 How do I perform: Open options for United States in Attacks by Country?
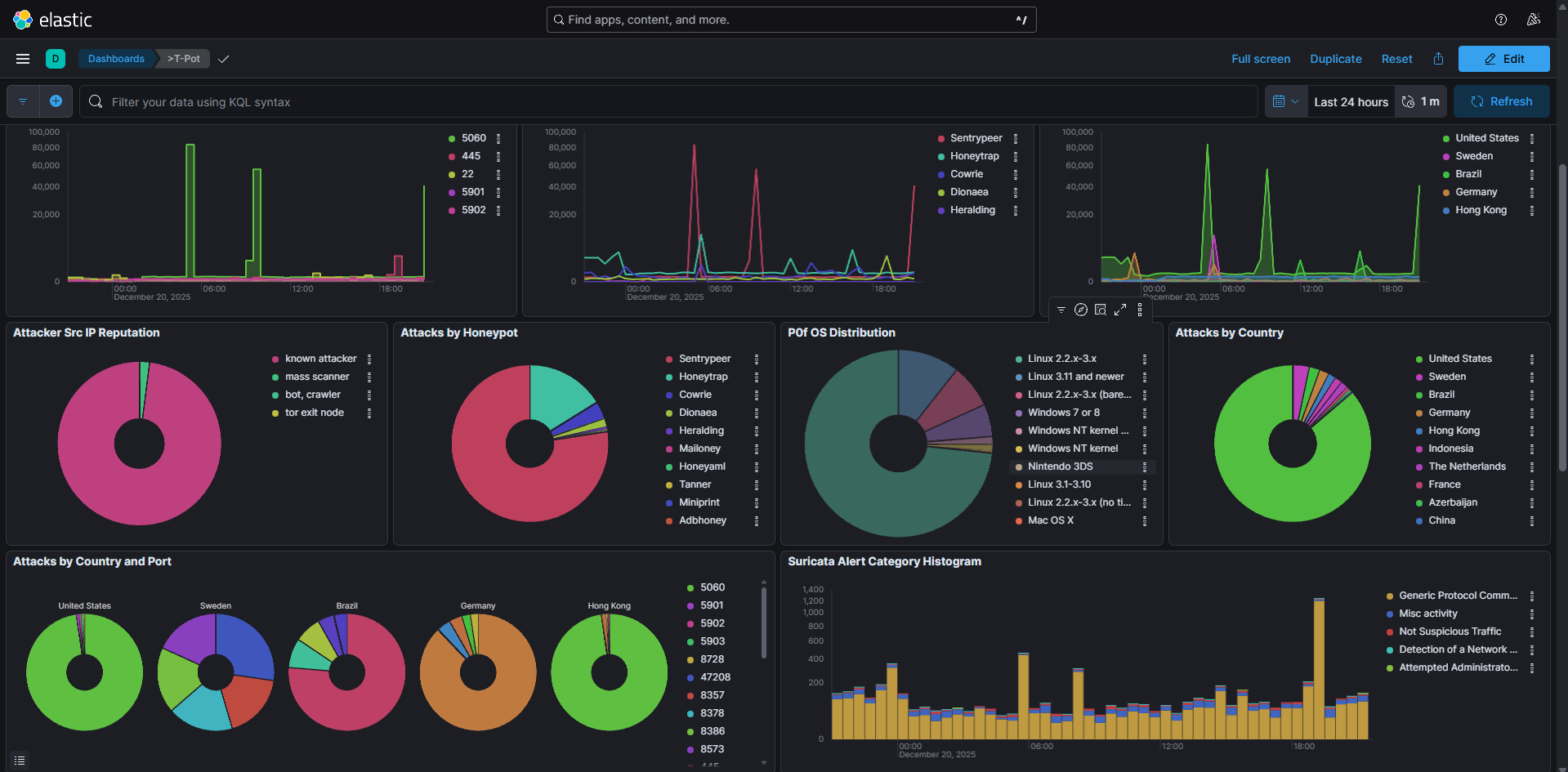point(1532,359)
